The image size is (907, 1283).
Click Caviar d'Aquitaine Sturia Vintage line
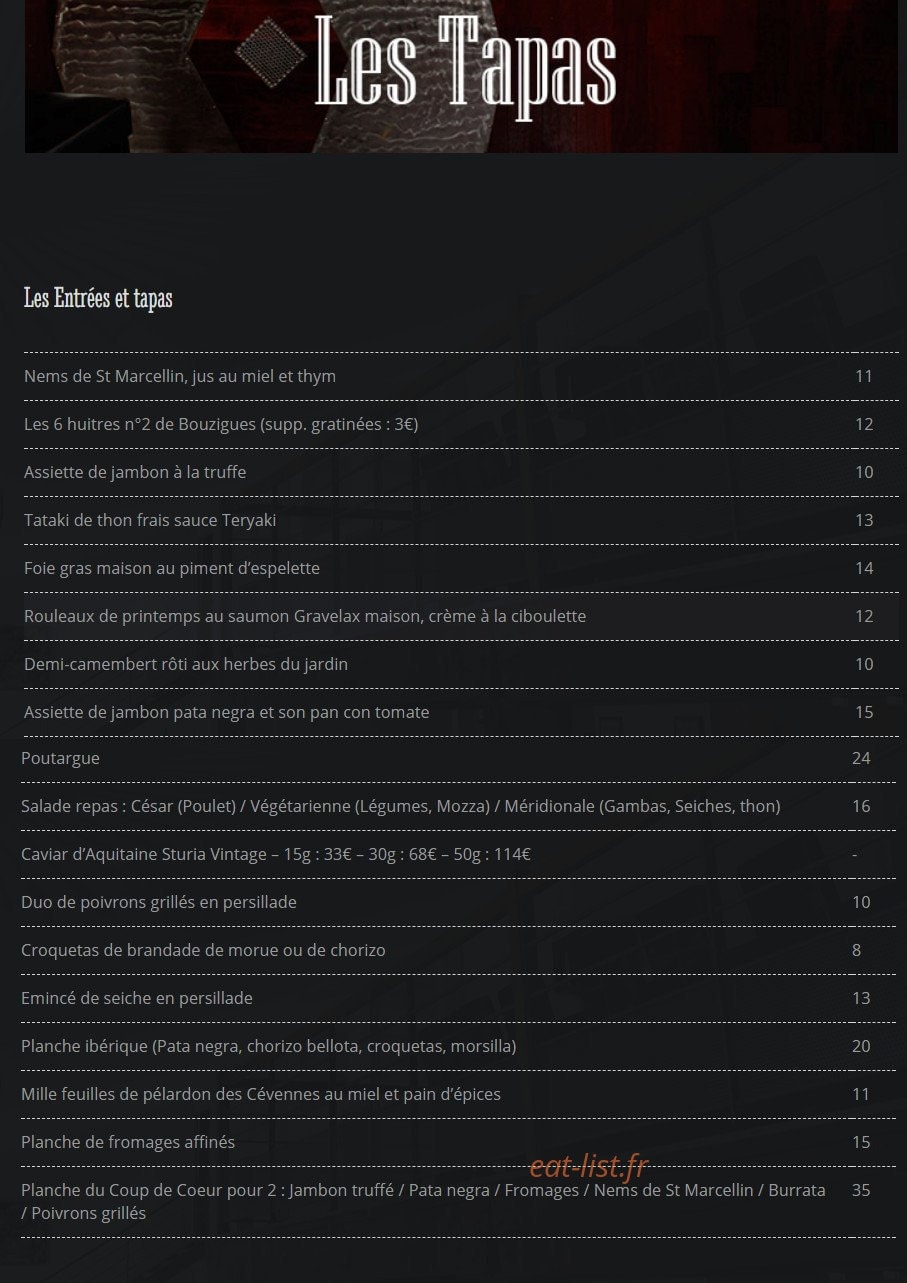point(276,854)
